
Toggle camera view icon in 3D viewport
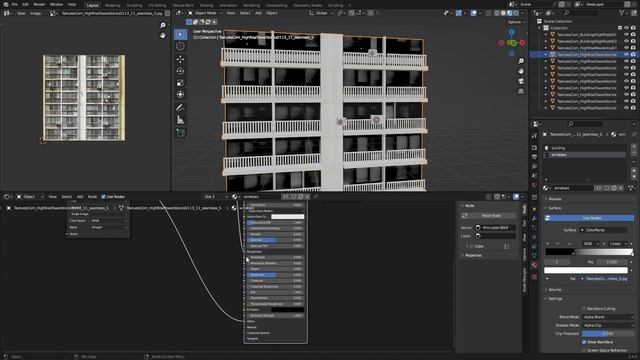(x=521, y=81)
